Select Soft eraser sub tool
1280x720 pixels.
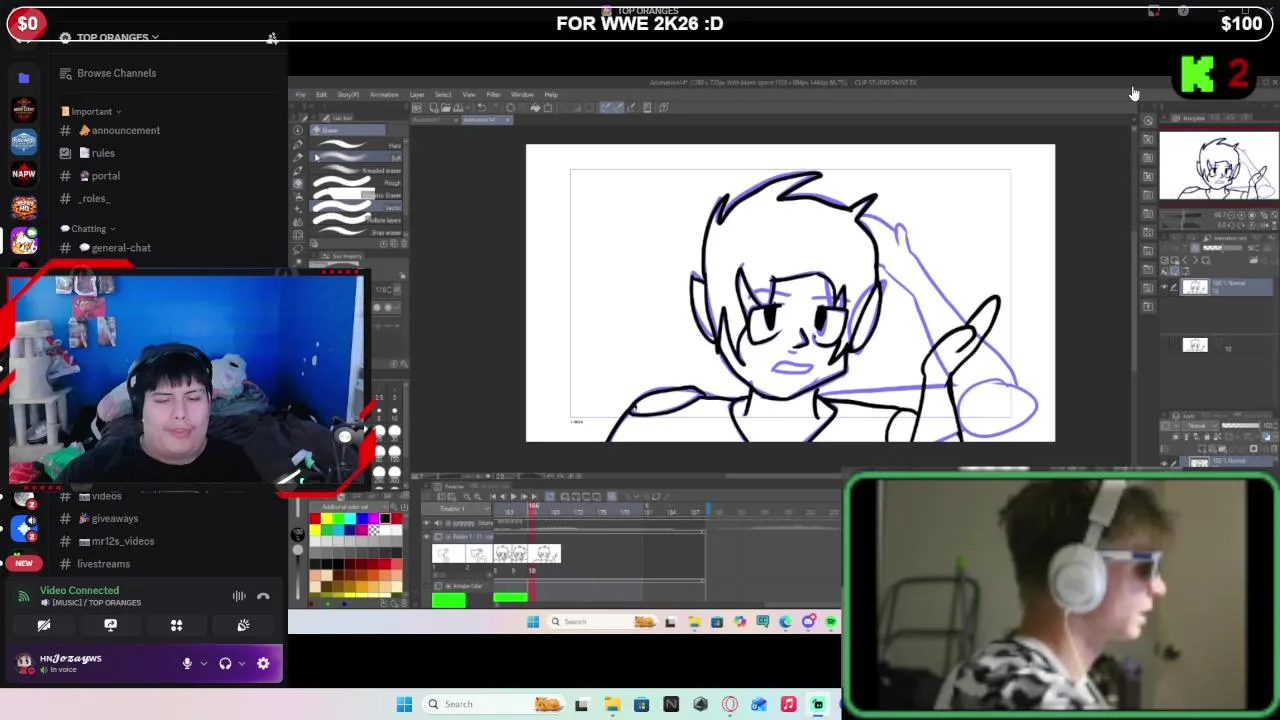point(357,158)
